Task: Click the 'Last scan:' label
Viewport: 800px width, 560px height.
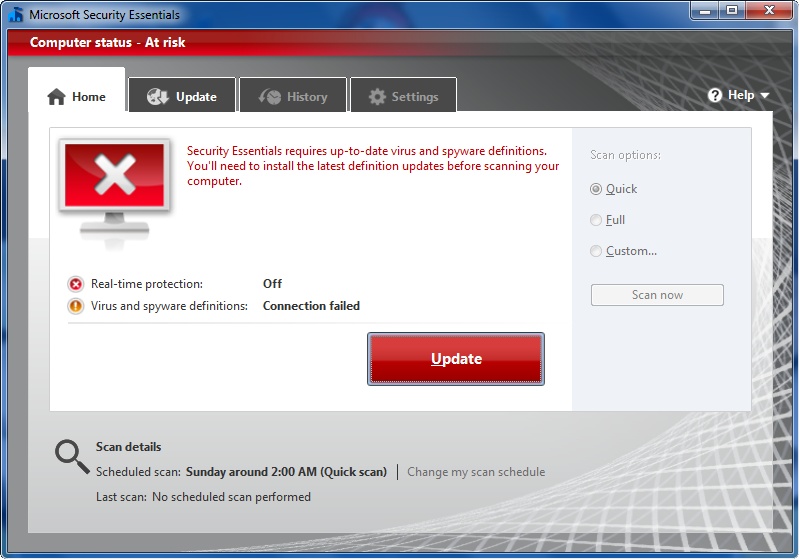Action: 121,497
